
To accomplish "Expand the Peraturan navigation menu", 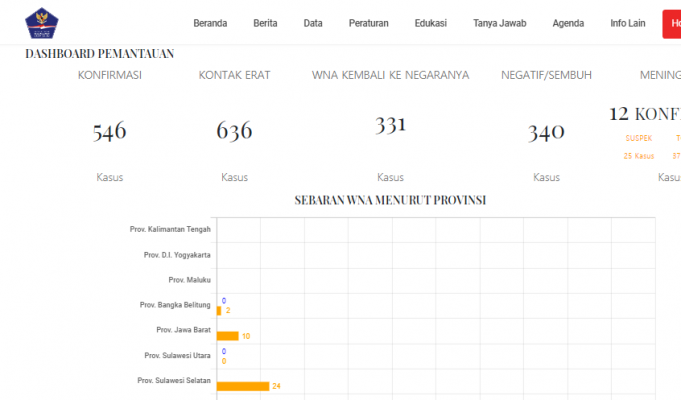I will click(368, 23).
